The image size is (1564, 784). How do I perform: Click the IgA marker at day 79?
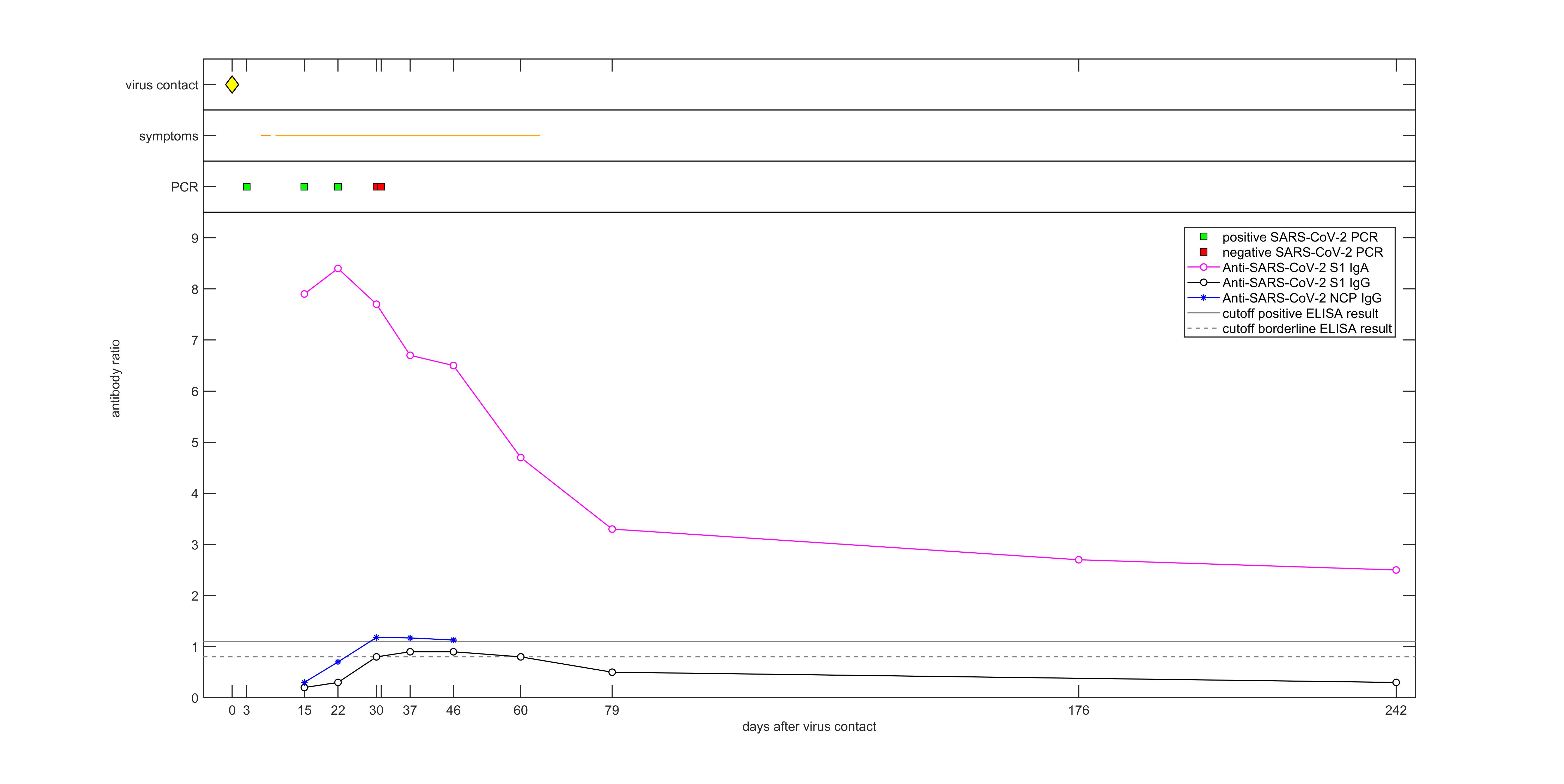612,529
